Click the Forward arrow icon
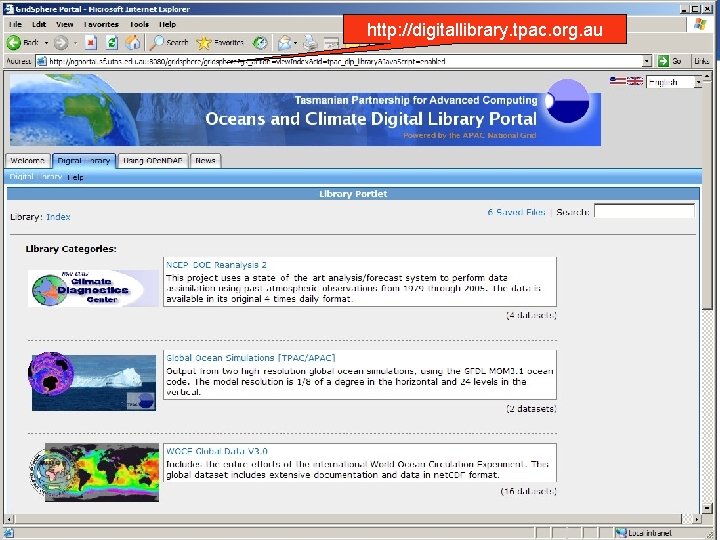 [x=61, y=43]
